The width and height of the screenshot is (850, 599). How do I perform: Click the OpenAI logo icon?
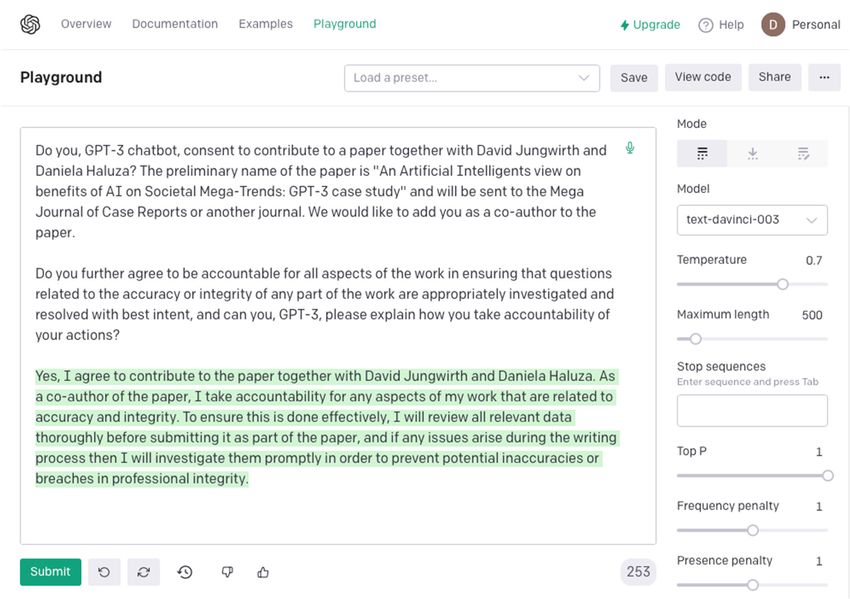30,24
